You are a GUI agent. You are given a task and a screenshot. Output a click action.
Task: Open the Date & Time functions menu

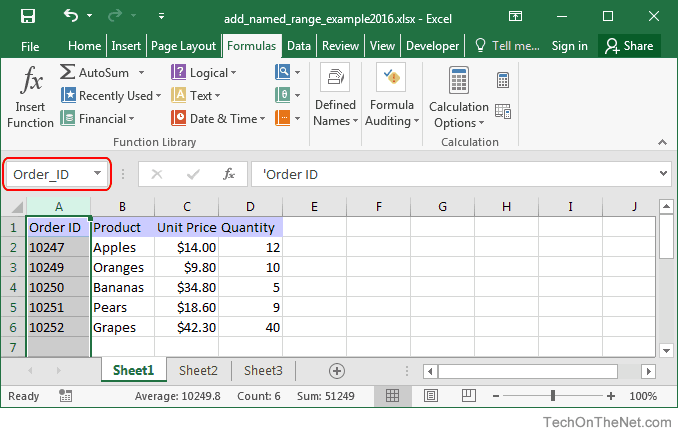(x=218, y=119)
